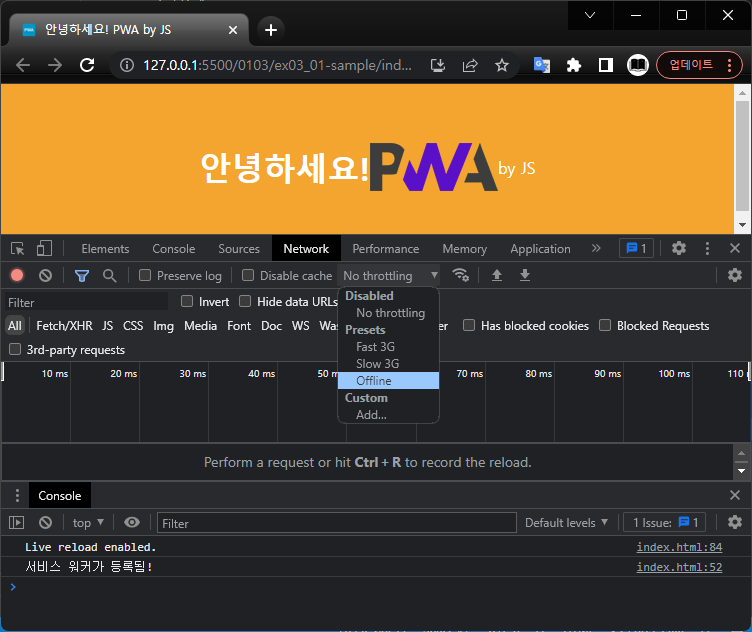Toggle the network filter funnel icon
This screenshot has height=632, width=752.
click(x=82, y=275)
